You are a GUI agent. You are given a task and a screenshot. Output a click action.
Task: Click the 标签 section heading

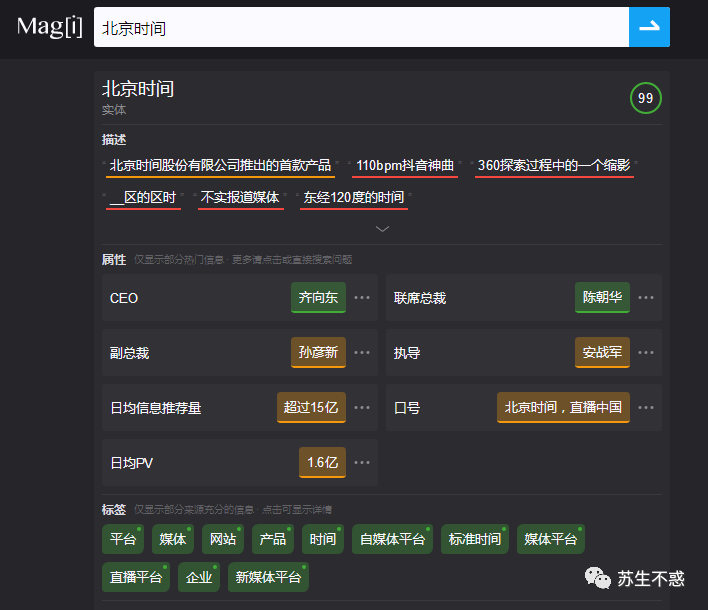[x=114, y=510]
